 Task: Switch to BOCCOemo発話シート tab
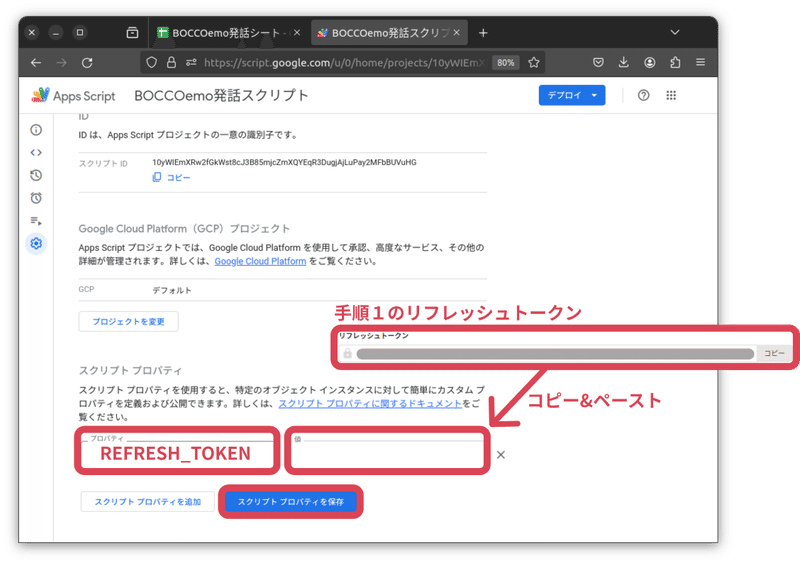point(229,33)
